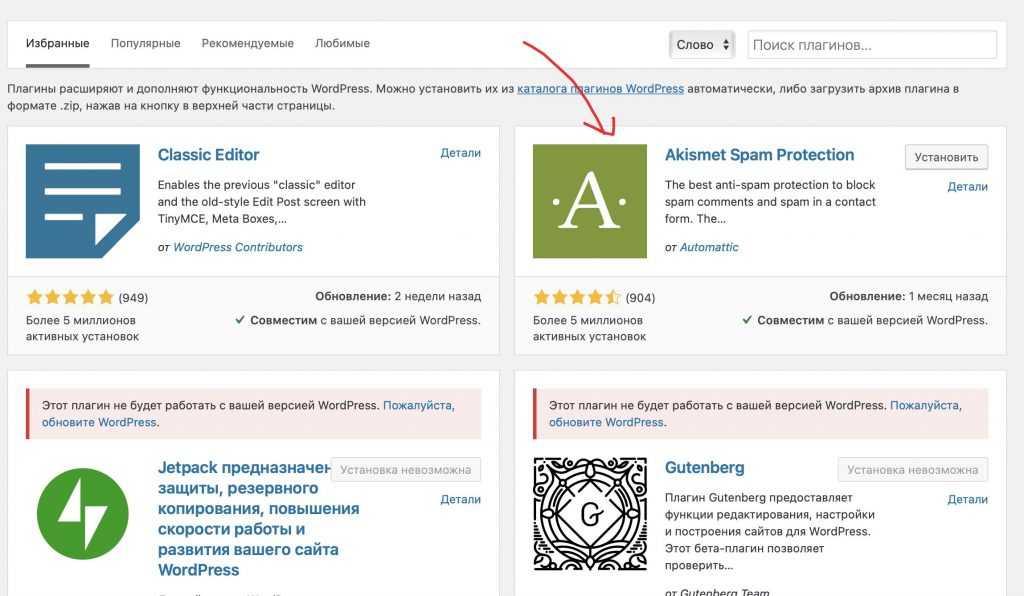The image size is (1024, 596).
Task: Click the Classic Editor title link
Action: [208, 155]
